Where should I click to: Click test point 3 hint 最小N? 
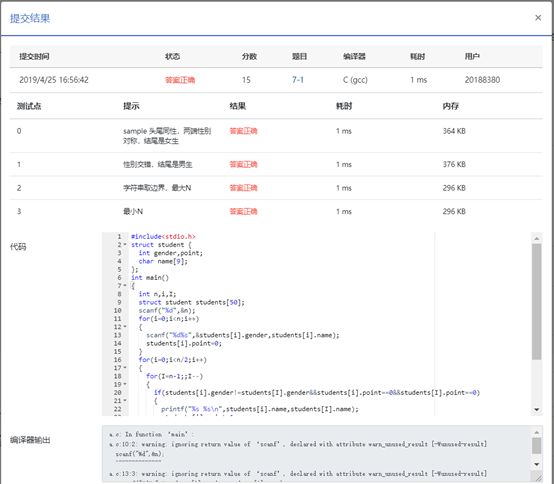point(133,212)
